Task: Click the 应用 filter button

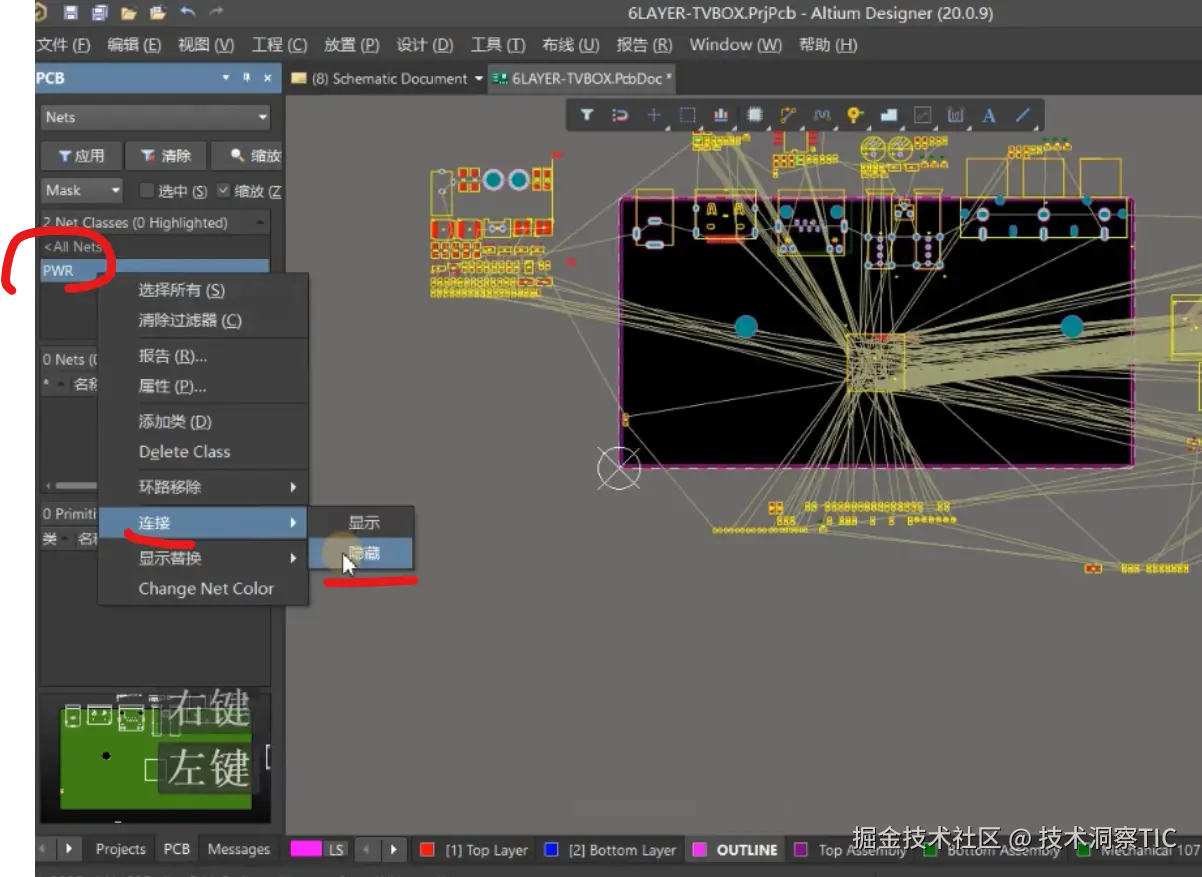Action: click(x=81, y=156)
